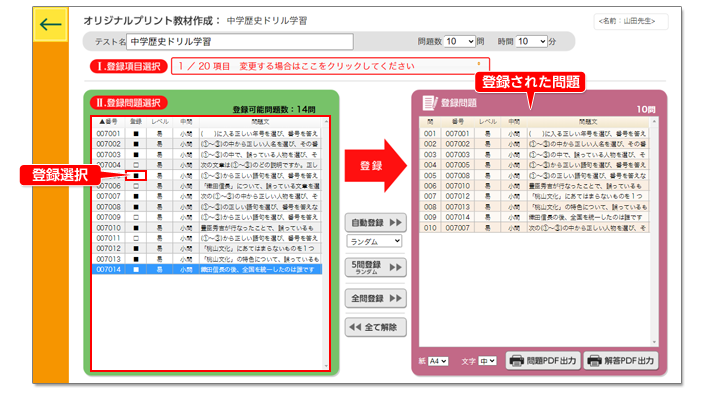Click the 番号 header in registered list
Viewport: 715px width, 394px height.
click(458, 122)
